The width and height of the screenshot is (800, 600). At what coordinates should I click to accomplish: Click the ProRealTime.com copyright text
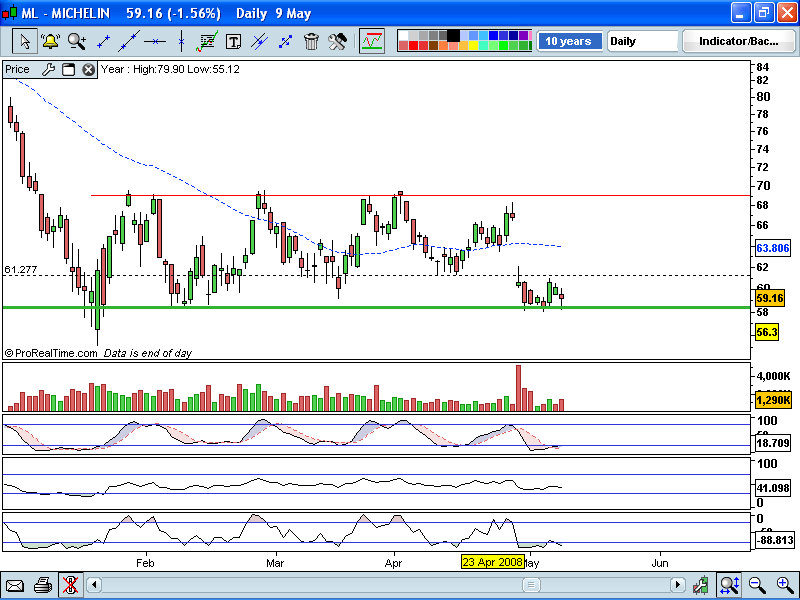51,353
